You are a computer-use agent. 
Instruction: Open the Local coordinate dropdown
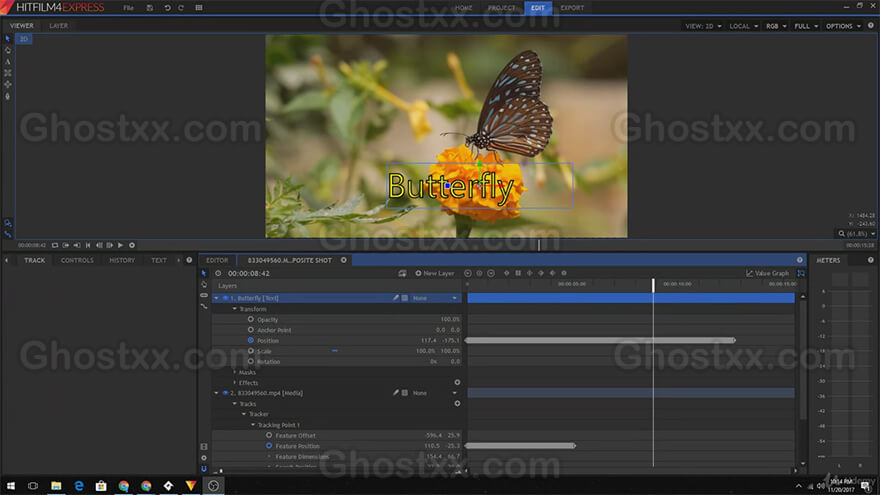click(x=744, y=26)
